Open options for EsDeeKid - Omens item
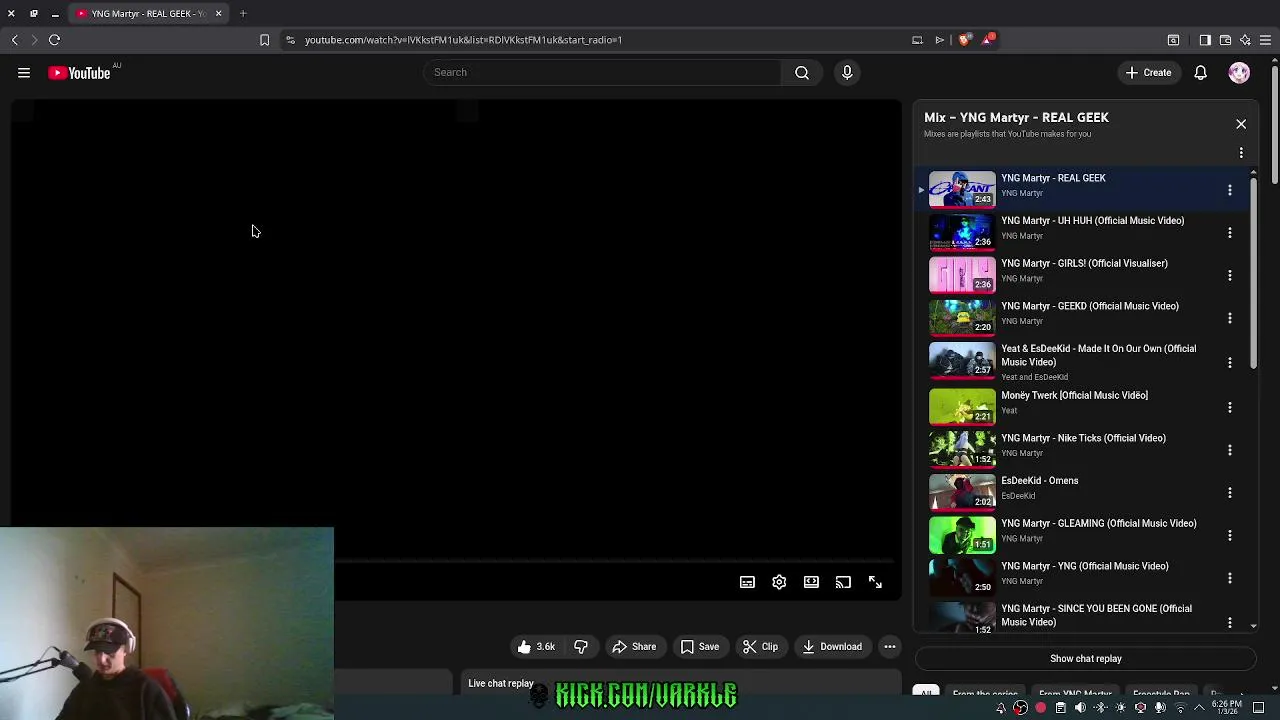The image size is (1280, 720). point(1230,493)
